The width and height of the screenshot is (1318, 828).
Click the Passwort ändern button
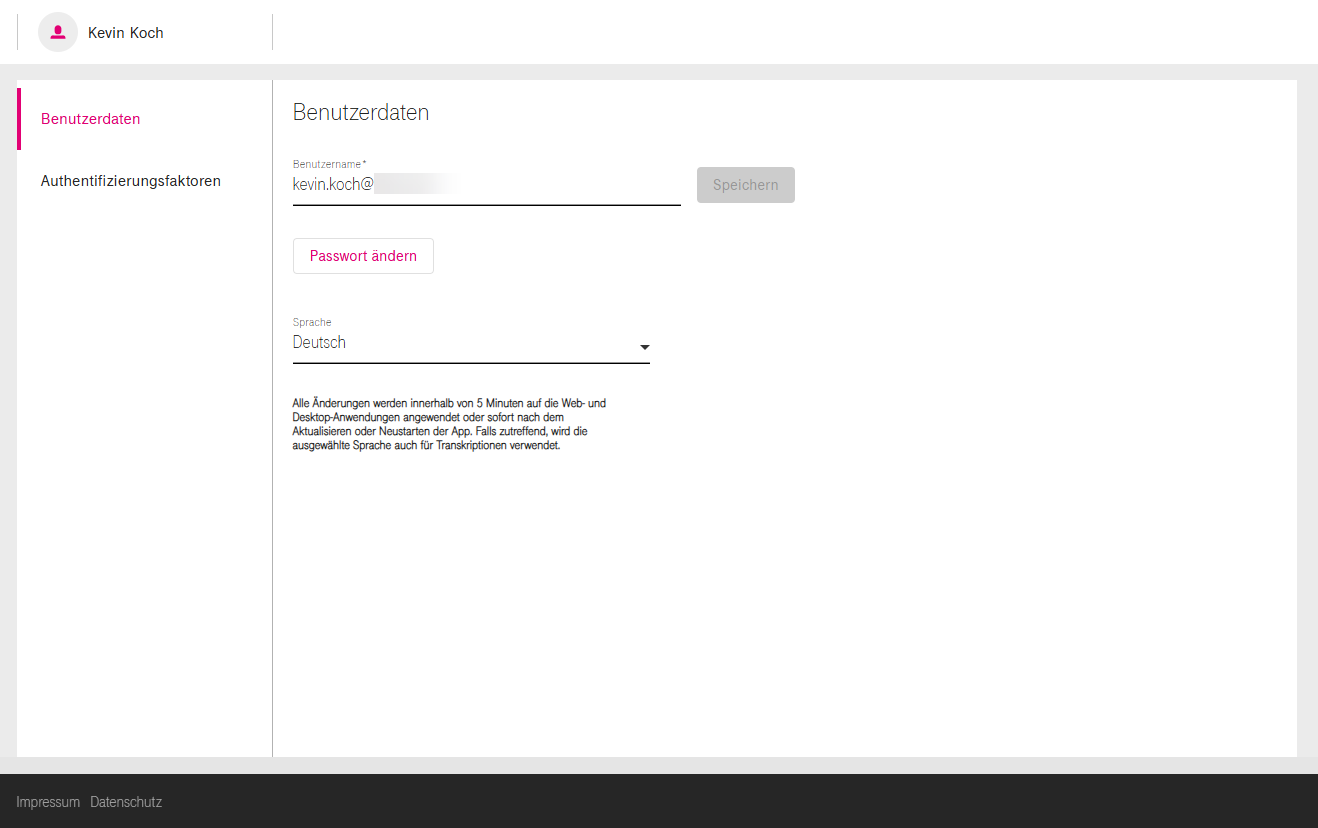(363, 256)
